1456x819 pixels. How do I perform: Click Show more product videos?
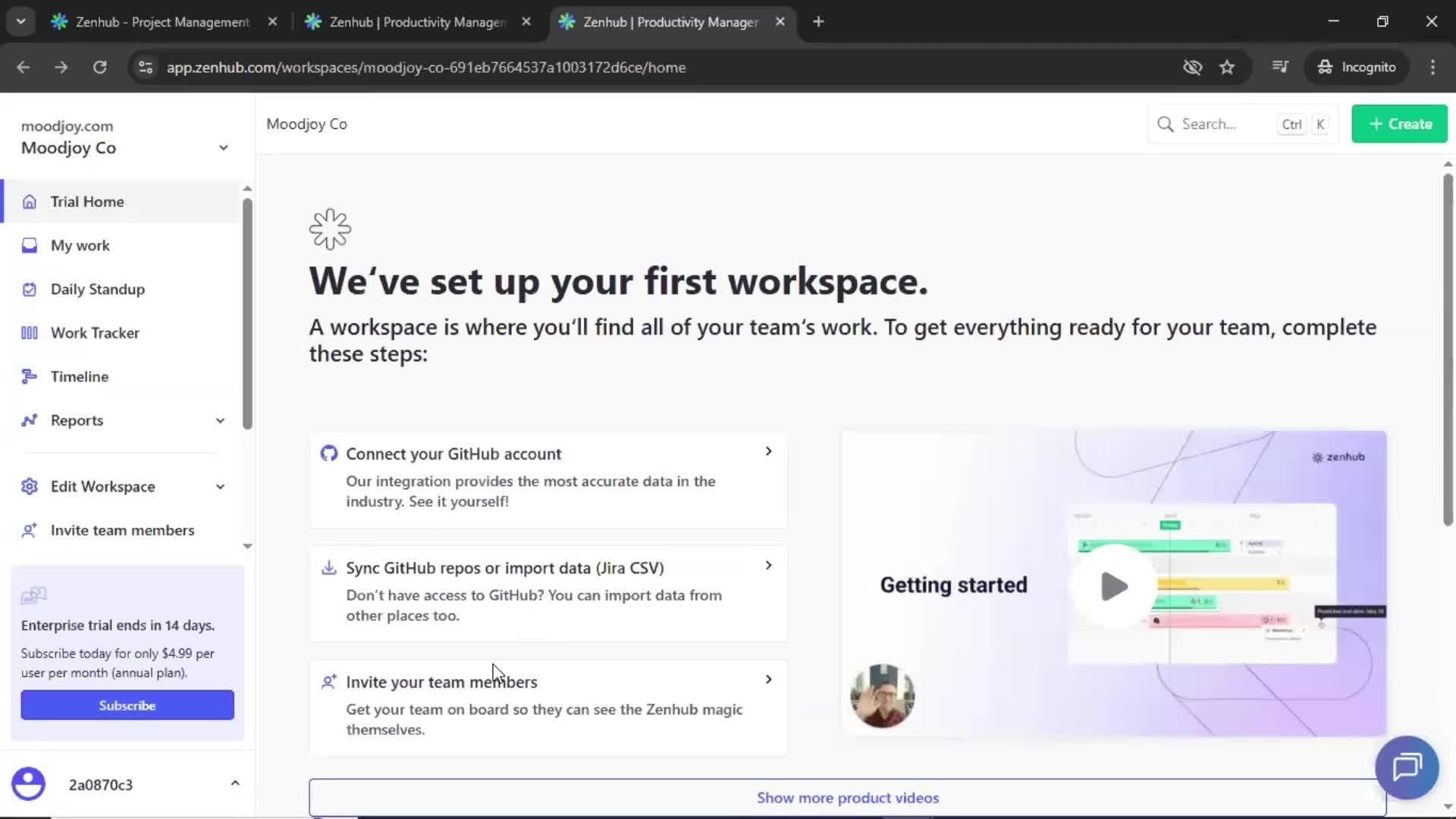(x=847, y=797)
